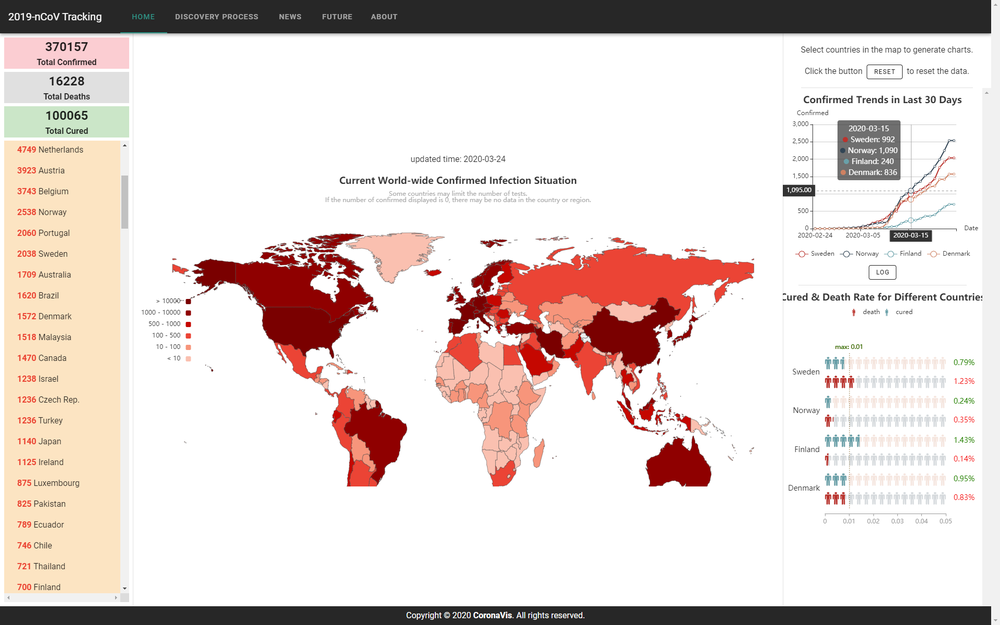Select the 1000 - 10000 legend swatch

(x=188, y=312)
